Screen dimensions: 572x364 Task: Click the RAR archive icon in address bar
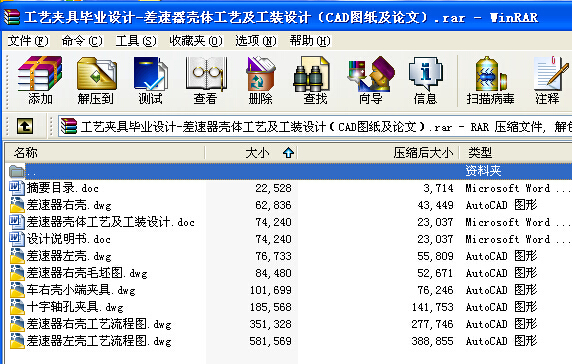(x=69, y=126)
